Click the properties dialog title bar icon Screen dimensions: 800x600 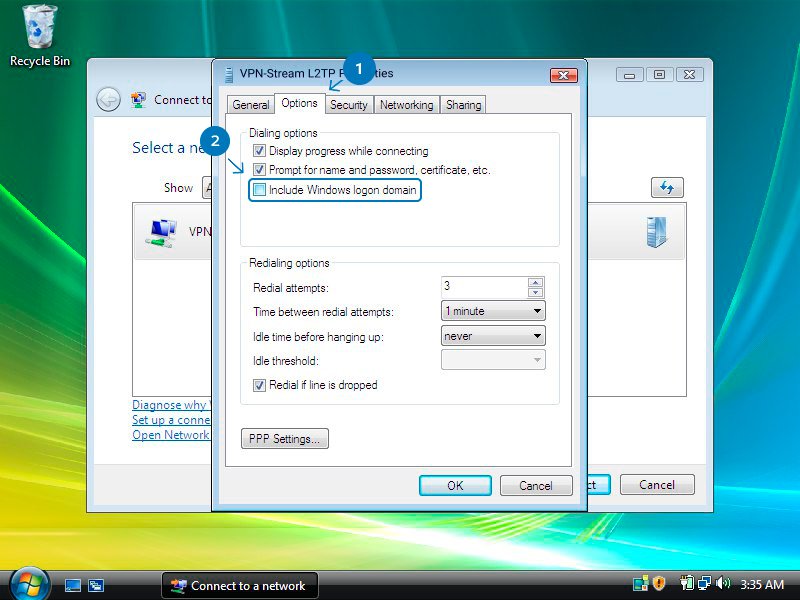pos(229,74)
